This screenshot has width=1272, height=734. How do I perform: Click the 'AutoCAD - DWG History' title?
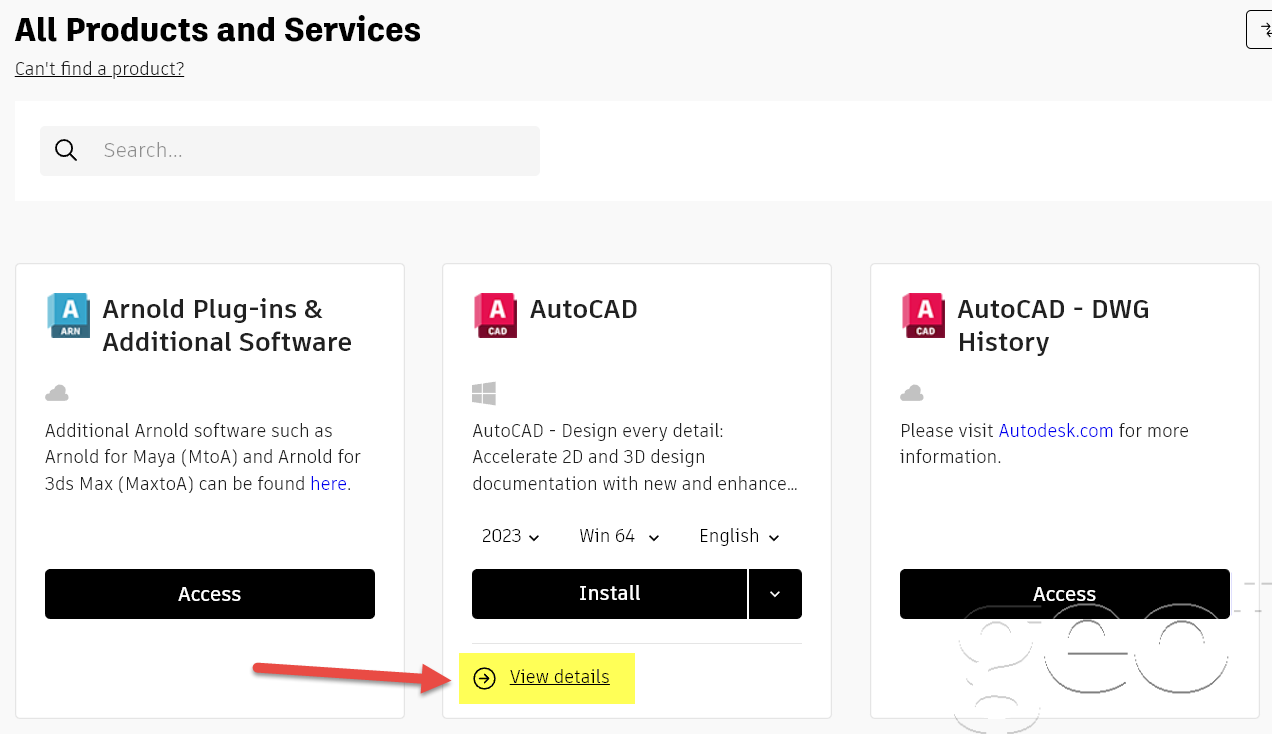coord(1054,326)
